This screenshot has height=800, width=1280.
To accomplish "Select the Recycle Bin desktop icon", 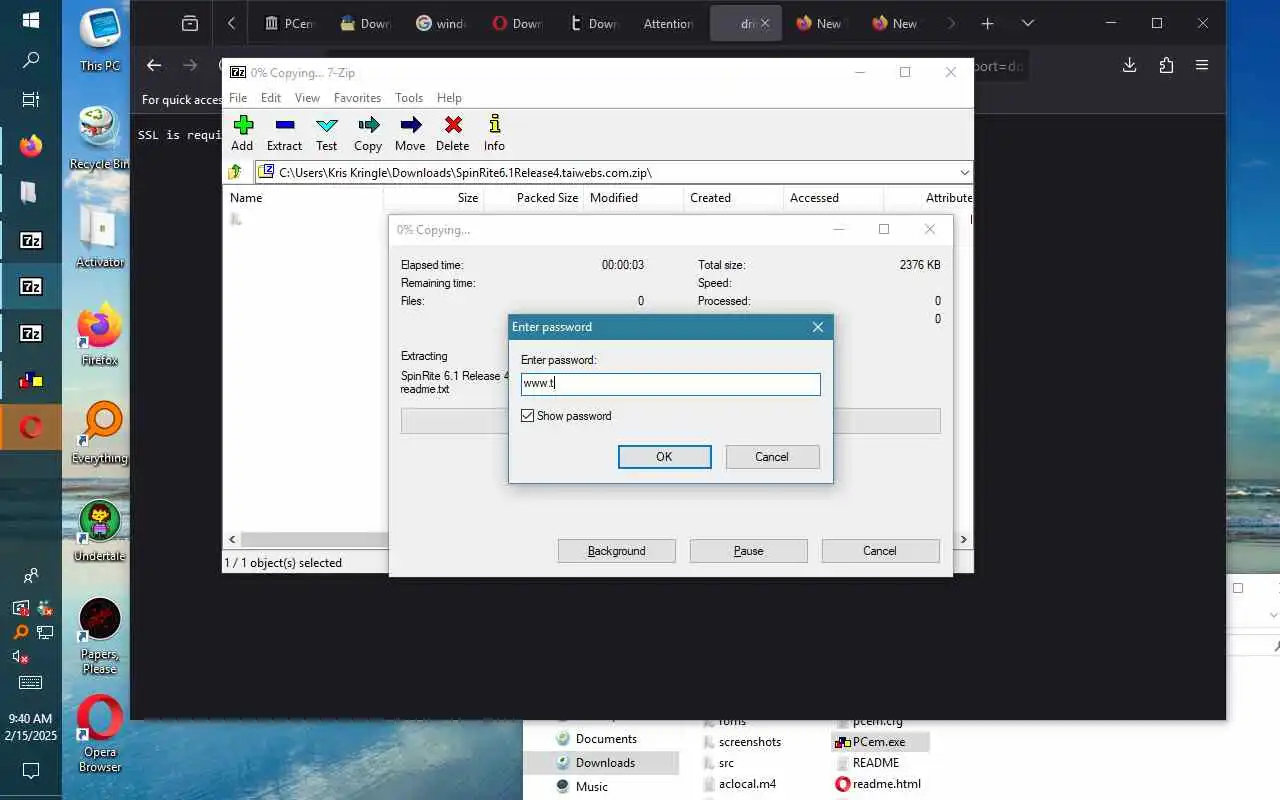I will [99, 138].
